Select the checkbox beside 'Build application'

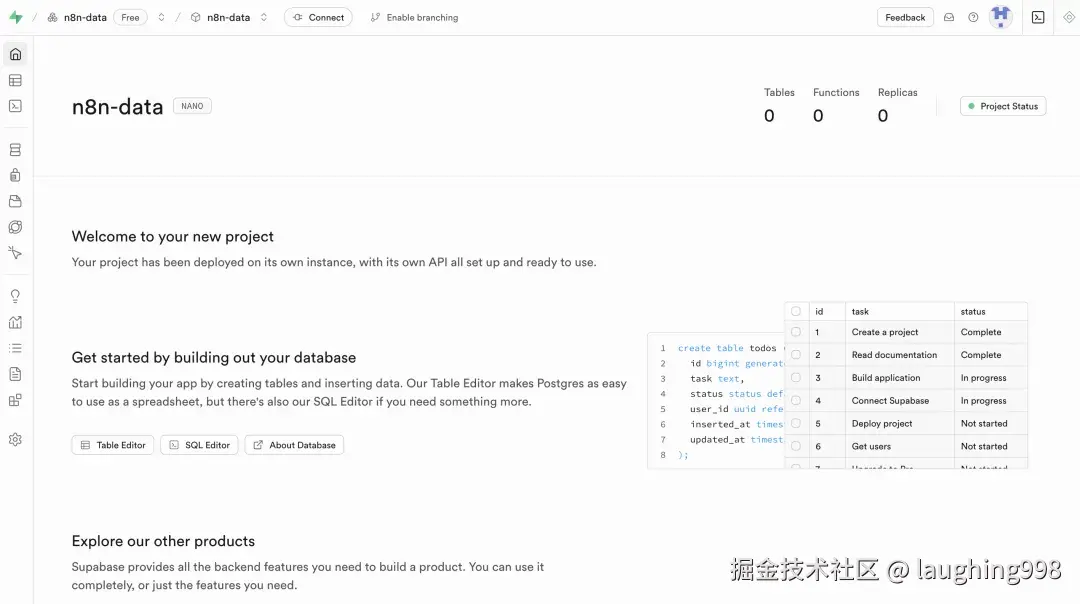(x=796, y=377)
